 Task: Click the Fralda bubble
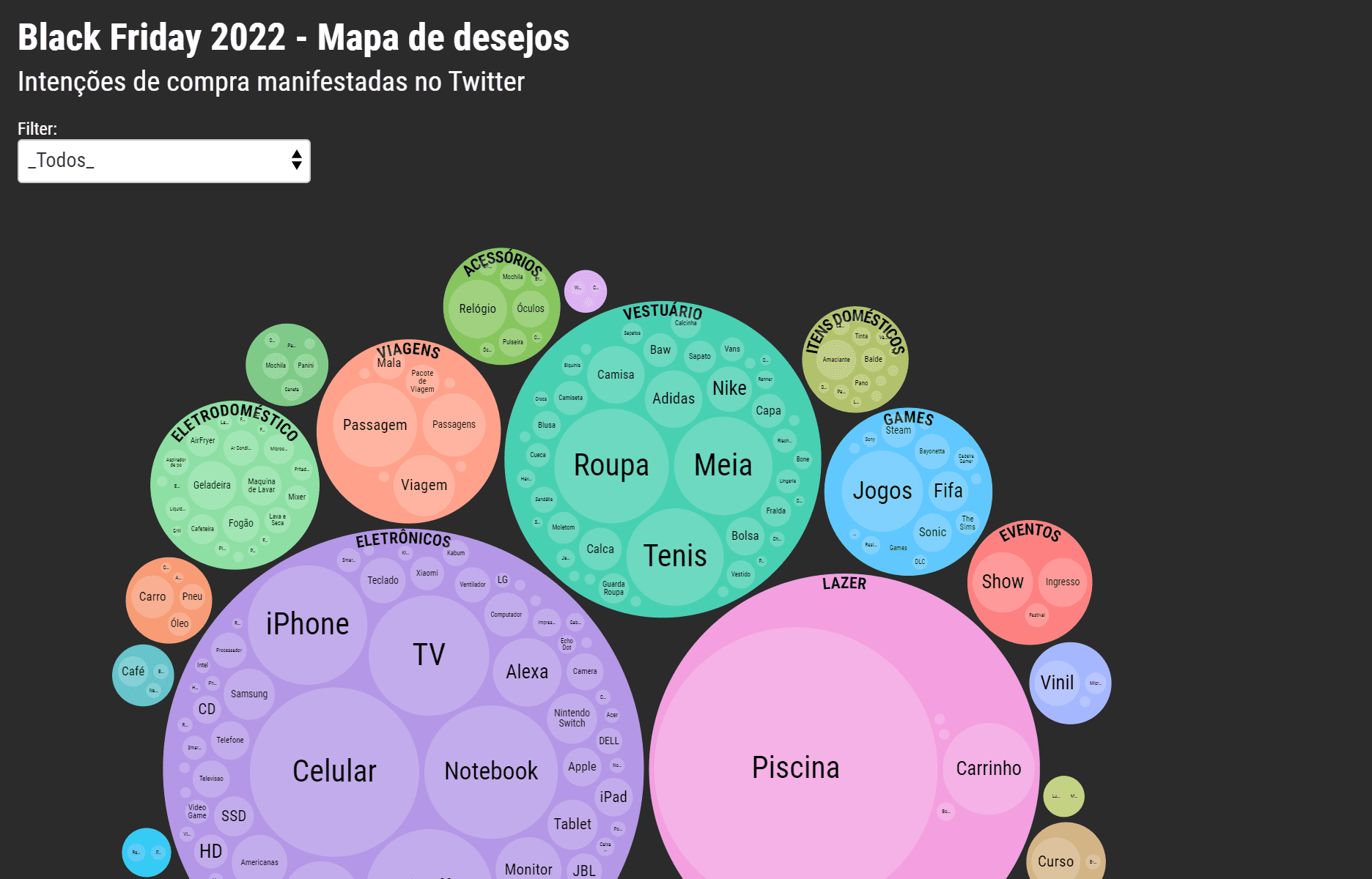776,511
